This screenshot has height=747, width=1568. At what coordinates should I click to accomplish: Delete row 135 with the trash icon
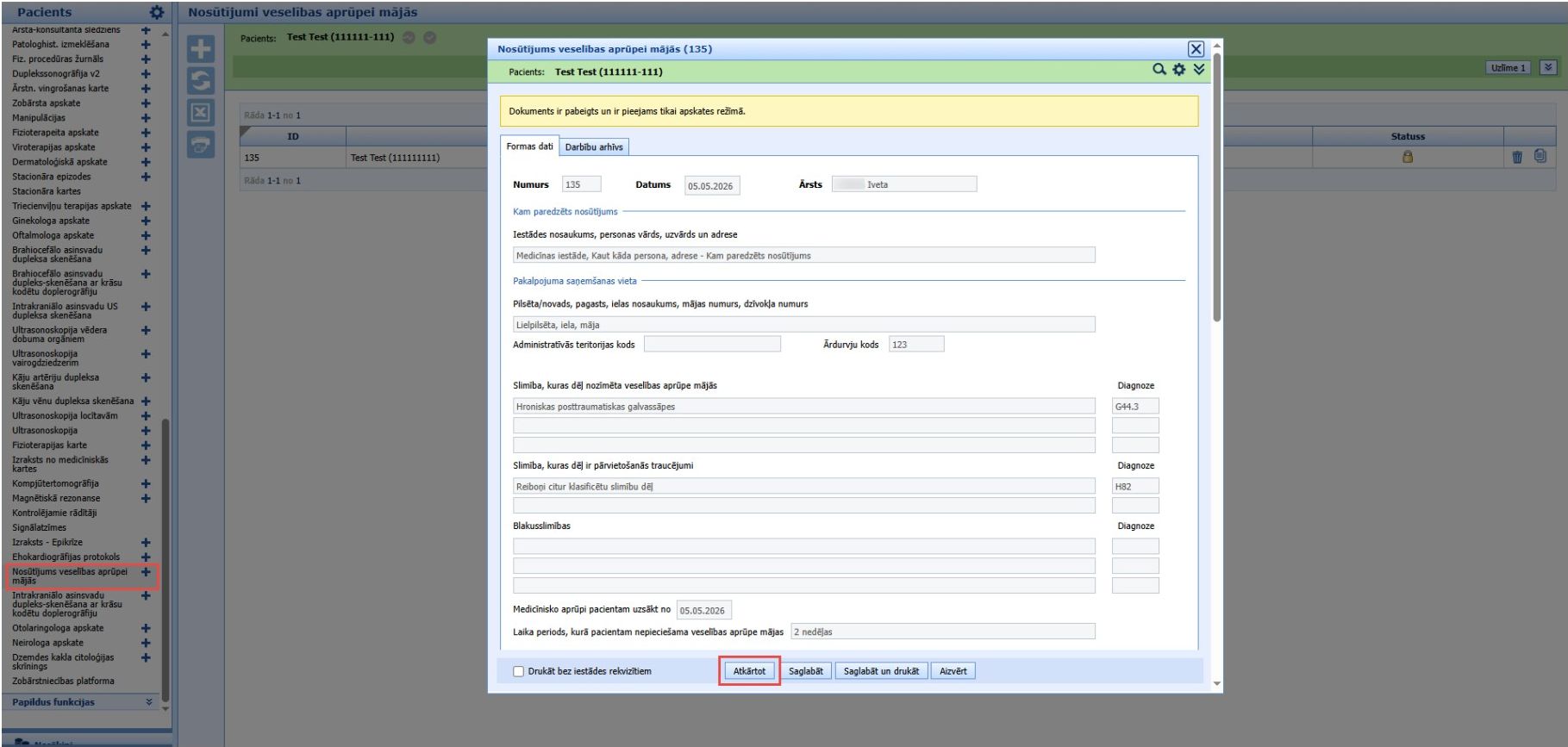[x=1517, y=157]
